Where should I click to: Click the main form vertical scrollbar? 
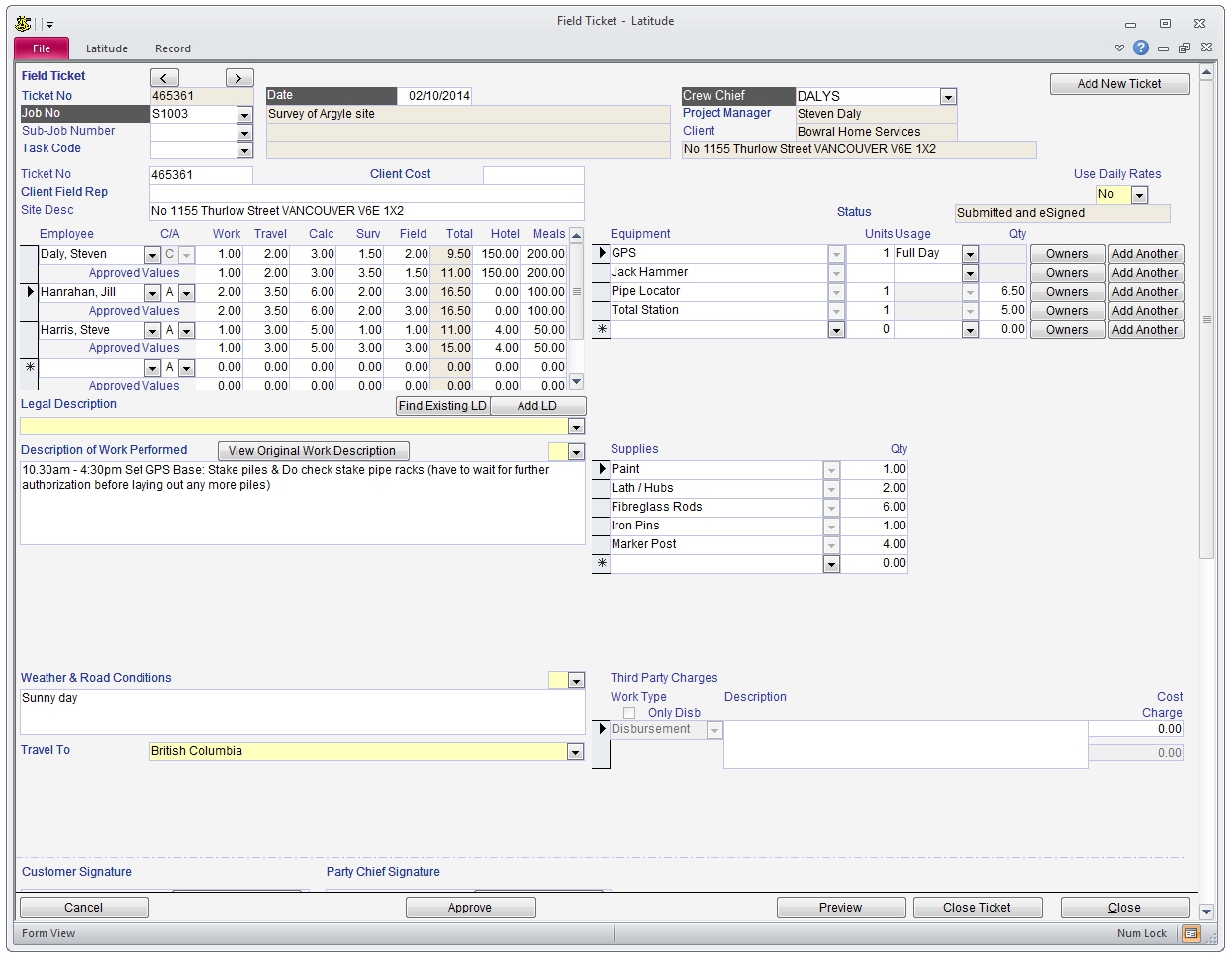click(x=1206, y=319)
